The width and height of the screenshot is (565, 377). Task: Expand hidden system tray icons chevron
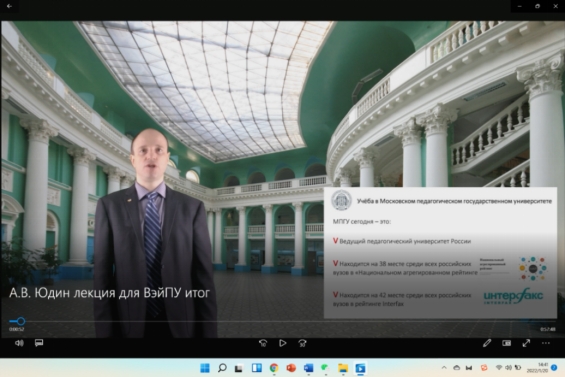point(444,368)
